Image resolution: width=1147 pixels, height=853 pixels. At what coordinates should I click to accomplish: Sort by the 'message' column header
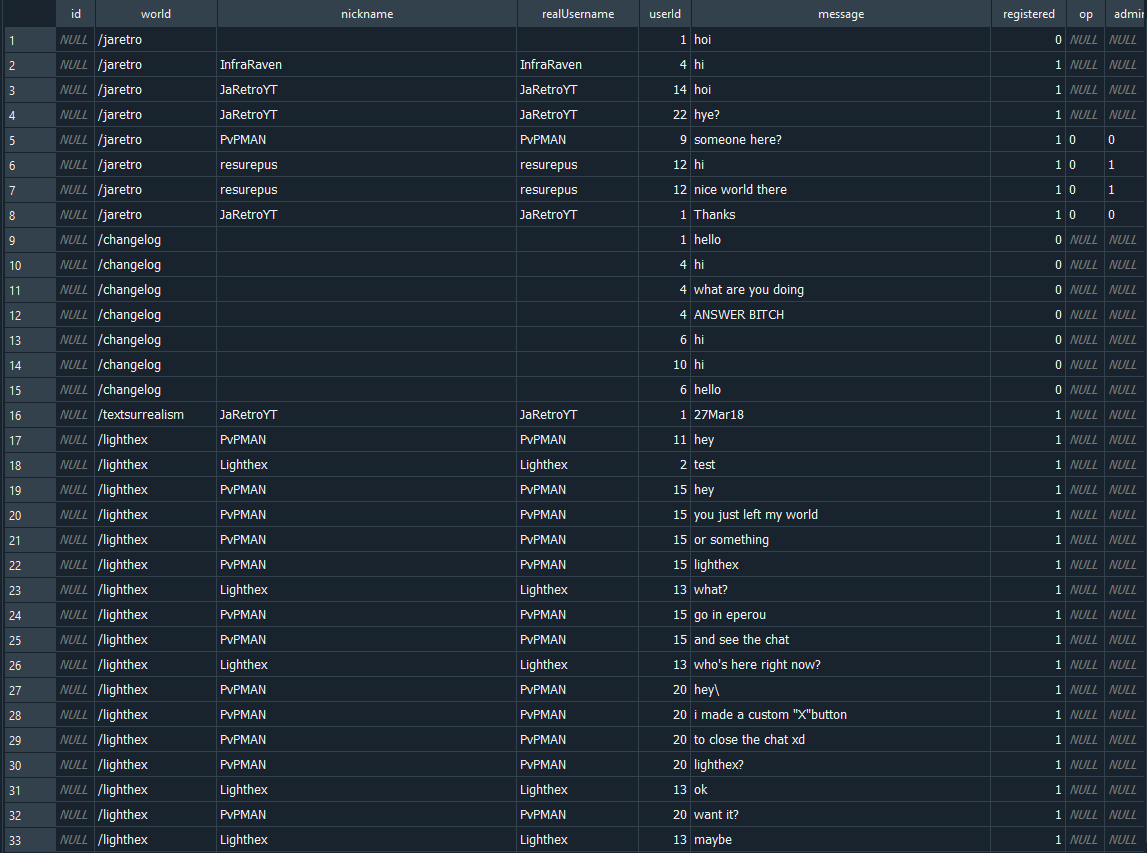[x=840, y=14]
